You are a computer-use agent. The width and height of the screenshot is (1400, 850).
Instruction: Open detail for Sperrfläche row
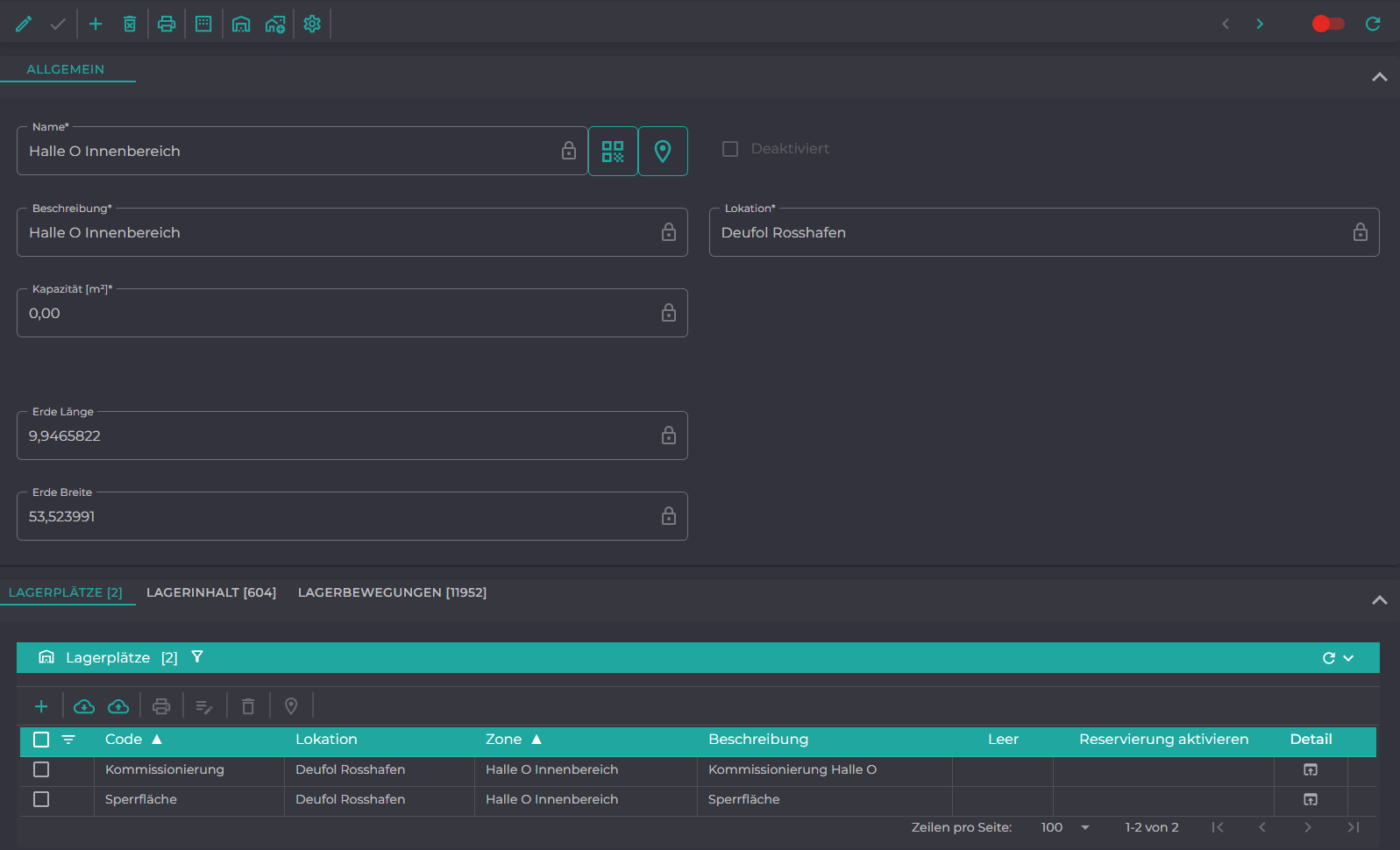tap(1311, 799)
